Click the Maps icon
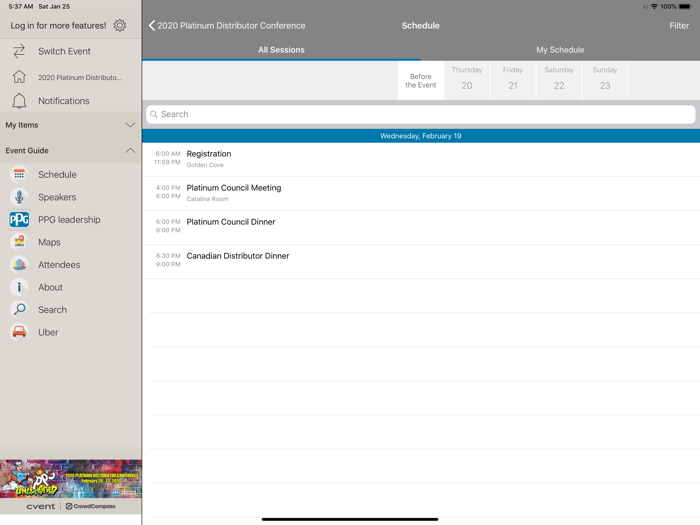The image size is (700, 525). click(19, 242)
